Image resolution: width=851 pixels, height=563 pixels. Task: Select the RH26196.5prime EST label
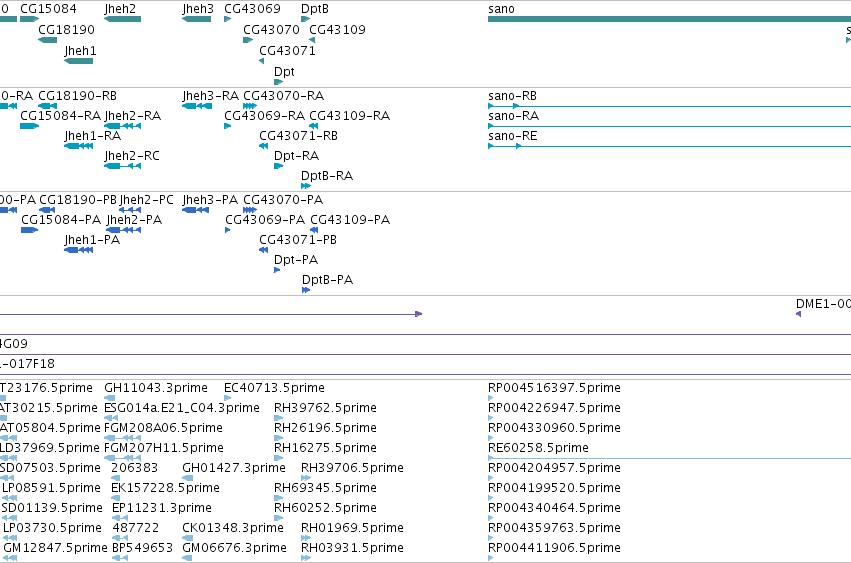(325, 428)
